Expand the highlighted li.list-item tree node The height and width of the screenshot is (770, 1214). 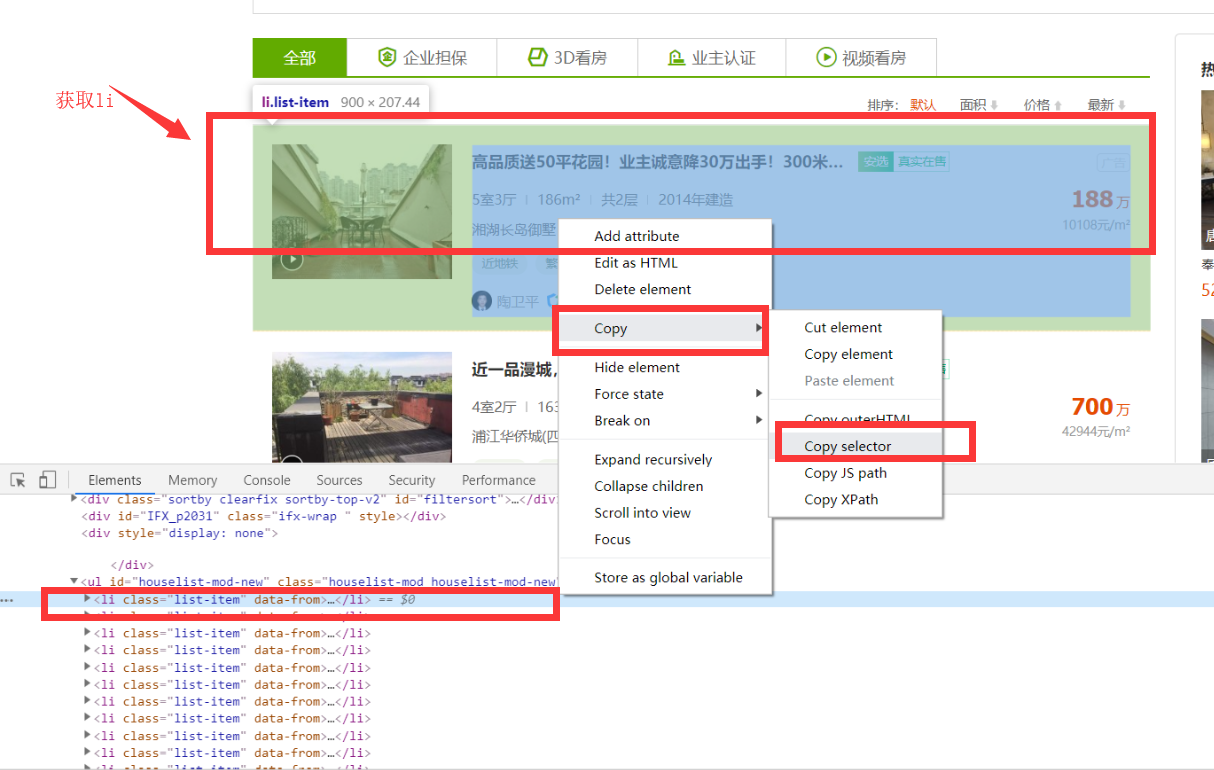(x=88, y=600)
